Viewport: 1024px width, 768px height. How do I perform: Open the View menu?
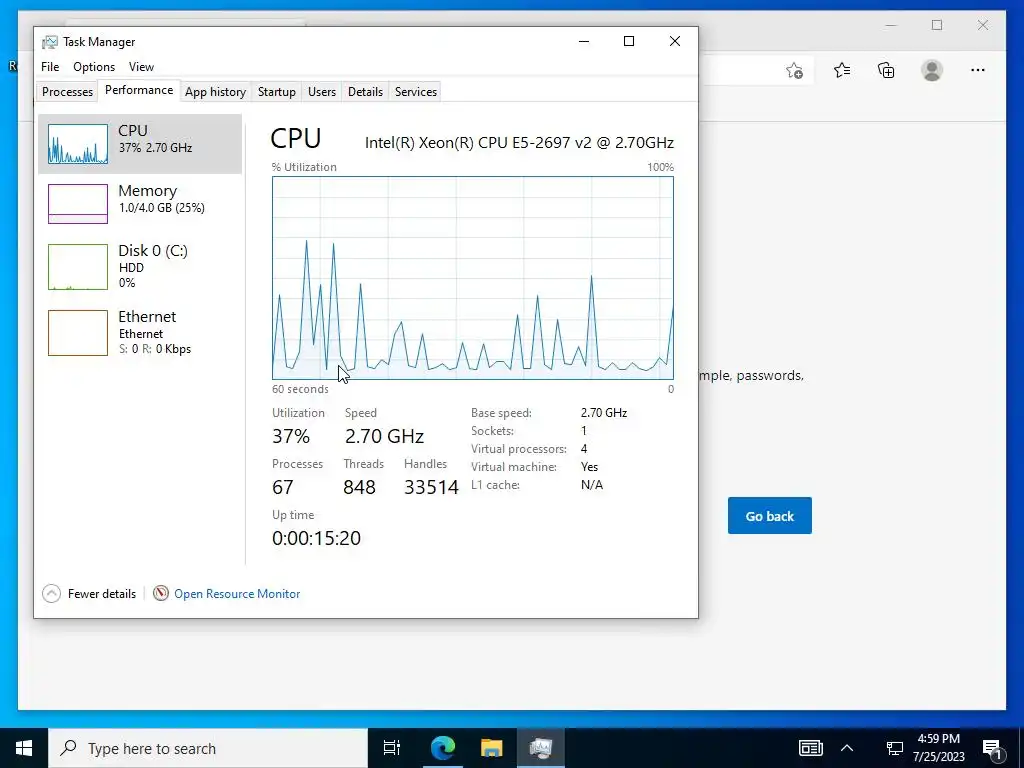141,67
